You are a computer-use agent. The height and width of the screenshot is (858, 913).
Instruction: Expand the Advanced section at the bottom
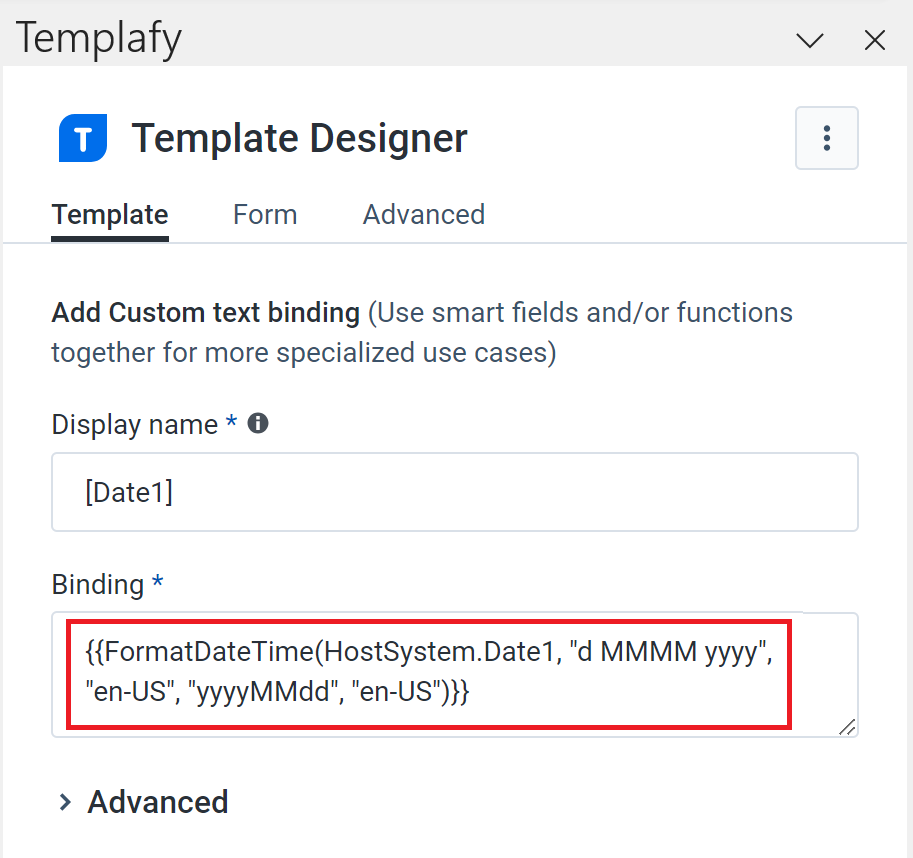(157, 801)
